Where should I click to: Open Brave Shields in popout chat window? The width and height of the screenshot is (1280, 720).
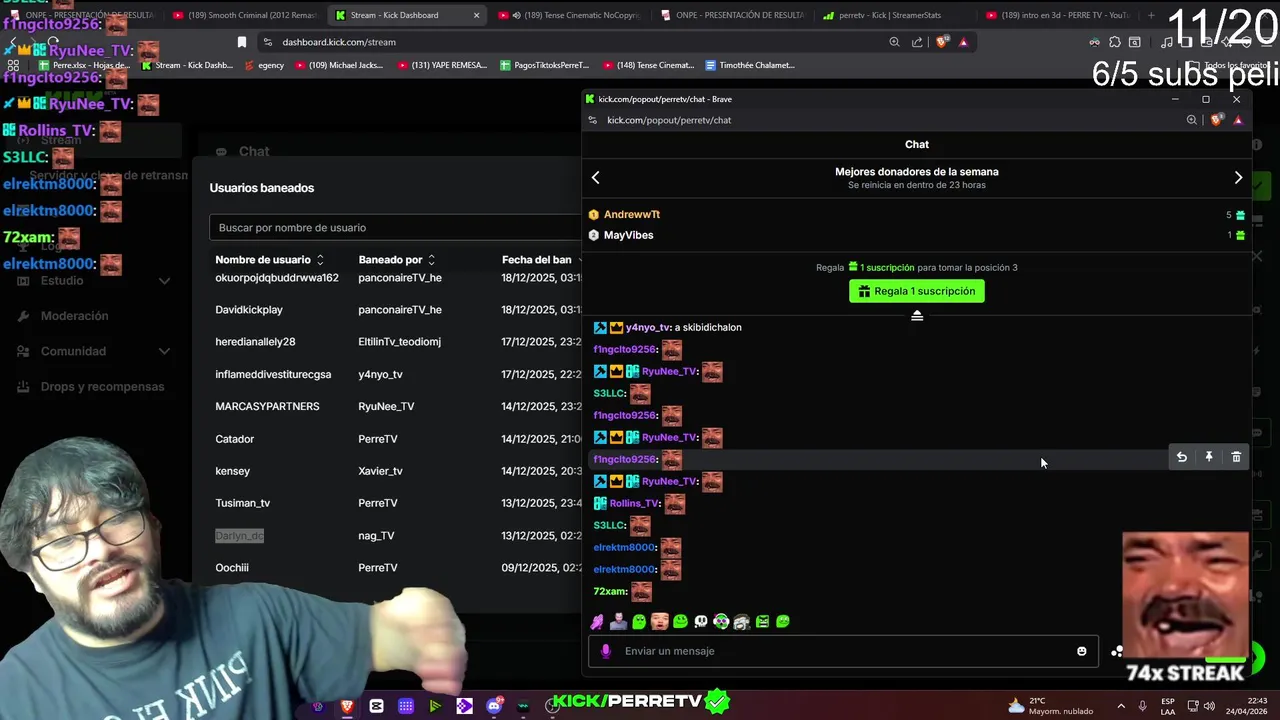1216,120
